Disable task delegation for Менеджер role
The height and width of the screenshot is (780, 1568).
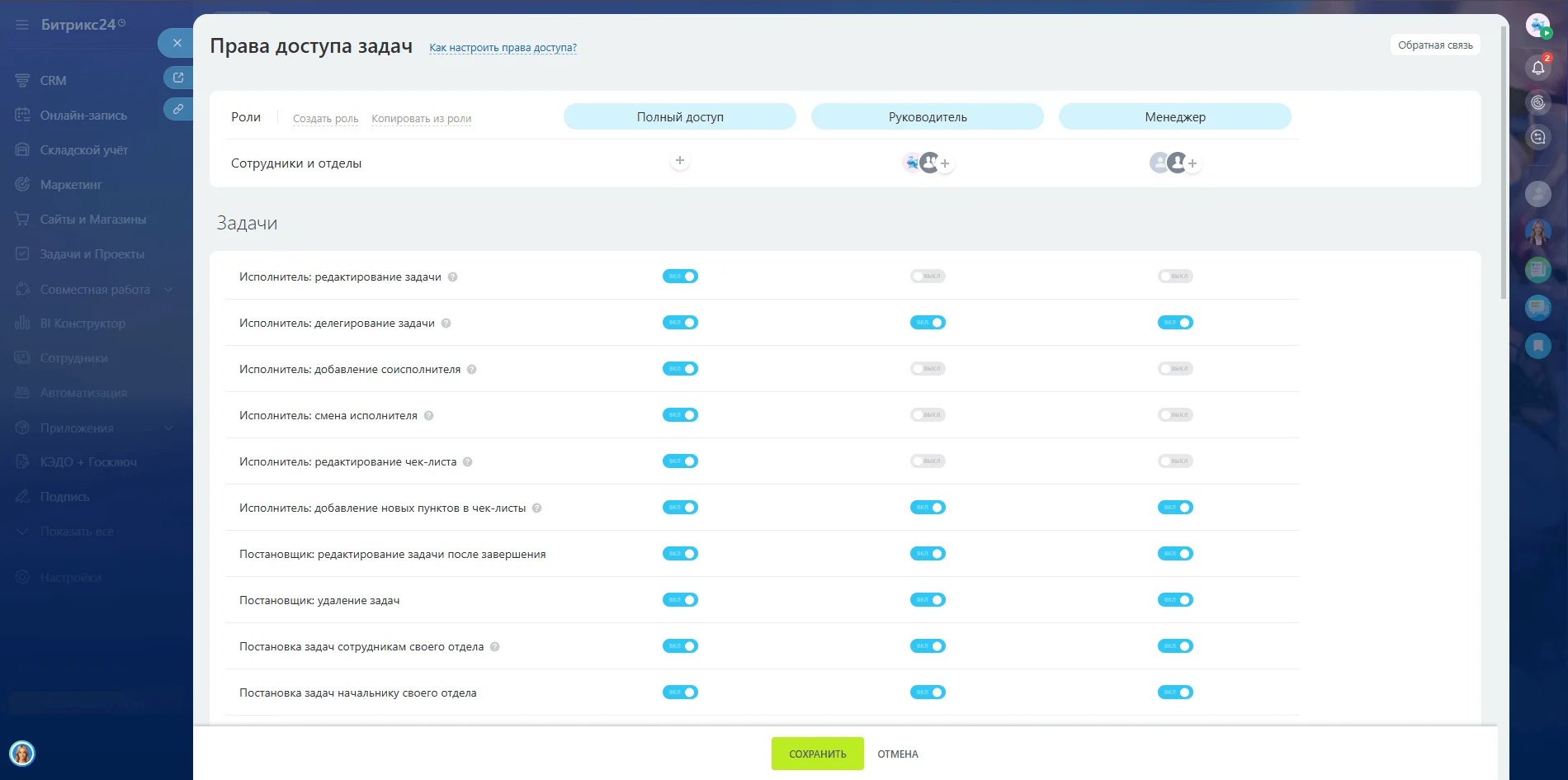(1175, 323)
